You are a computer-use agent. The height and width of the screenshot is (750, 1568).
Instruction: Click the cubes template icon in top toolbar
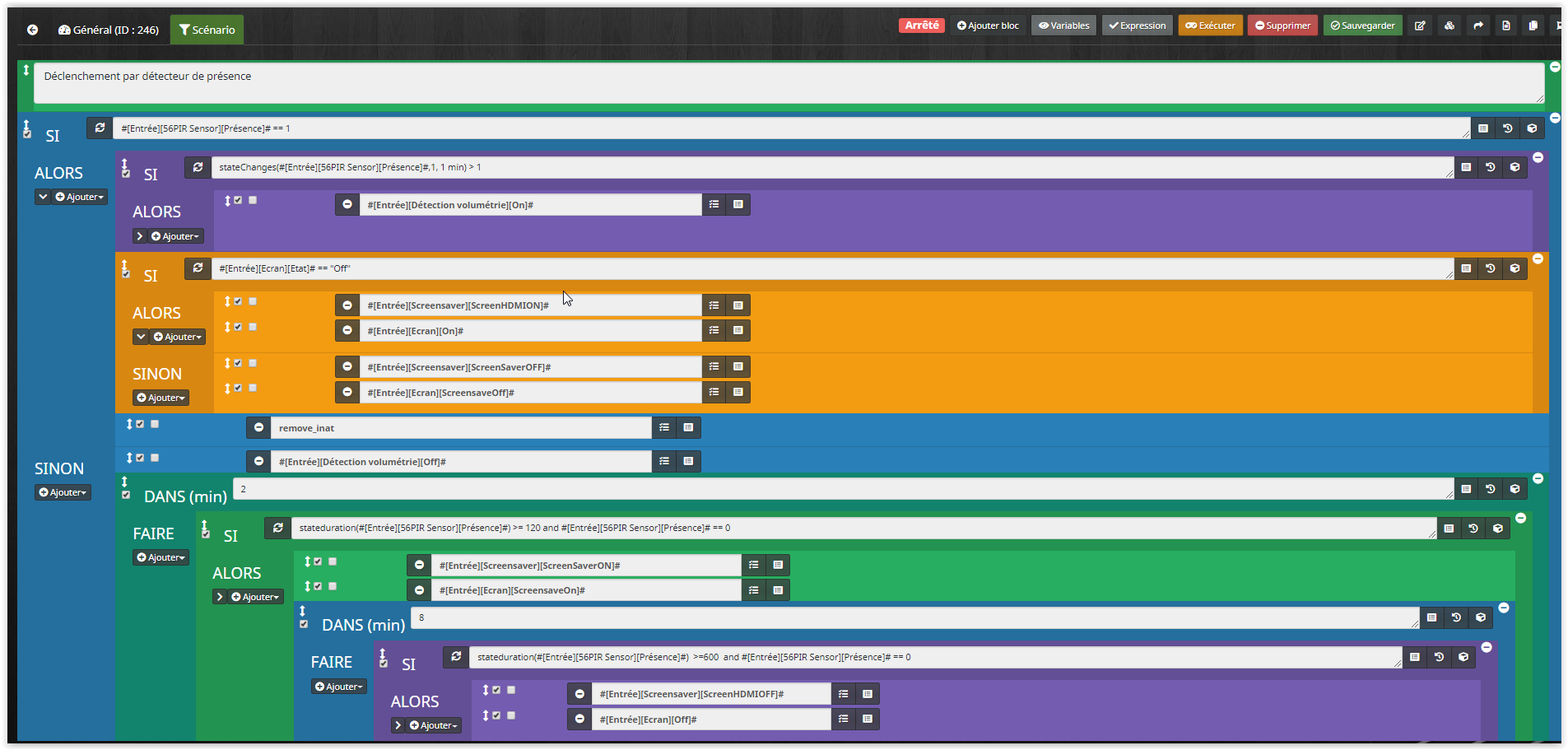click(1449, 26)
